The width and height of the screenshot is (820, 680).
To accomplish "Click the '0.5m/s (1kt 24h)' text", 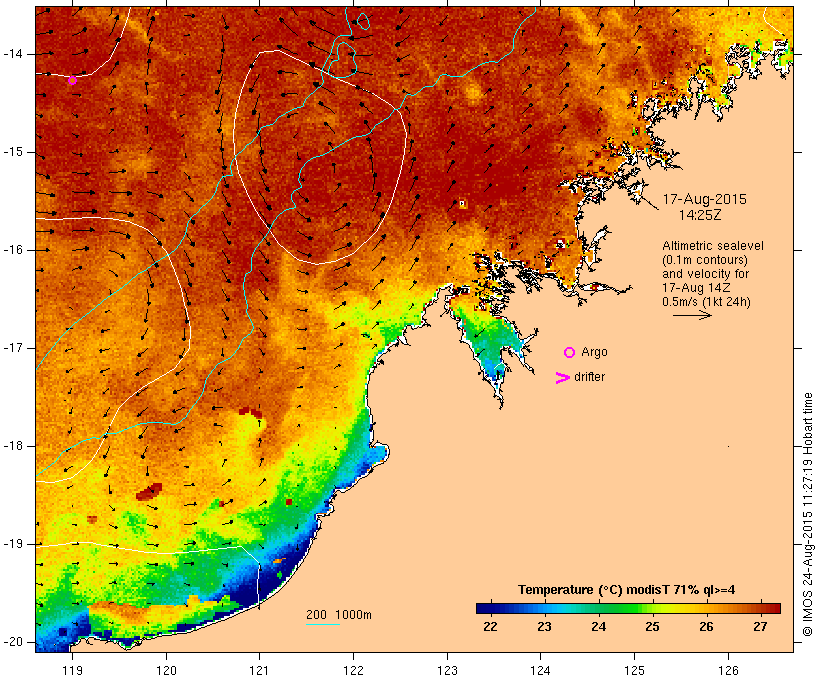I will 706,302.
